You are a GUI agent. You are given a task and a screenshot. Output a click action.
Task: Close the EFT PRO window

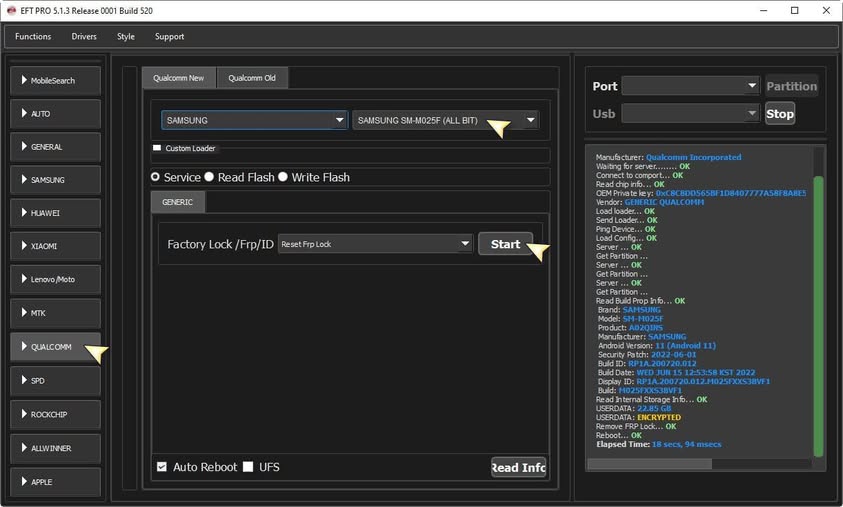[826, 10]
